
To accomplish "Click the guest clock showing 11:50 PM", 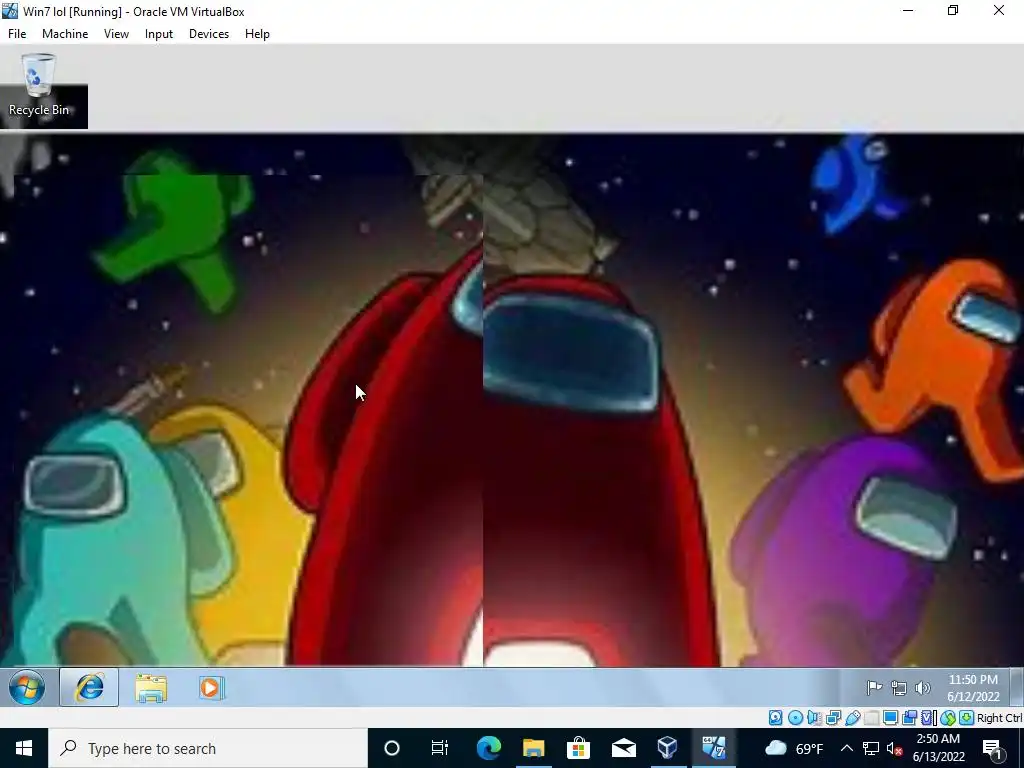I will 973,688.
